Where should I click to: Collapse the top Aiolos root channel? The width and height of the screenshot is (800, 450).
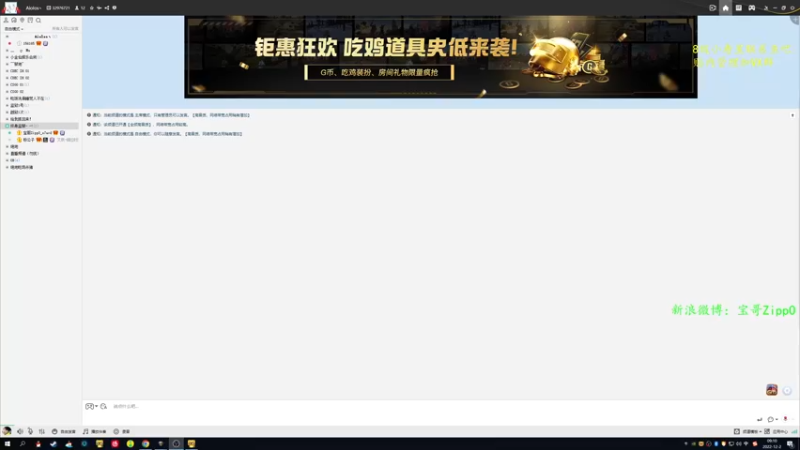click(7, 37)
